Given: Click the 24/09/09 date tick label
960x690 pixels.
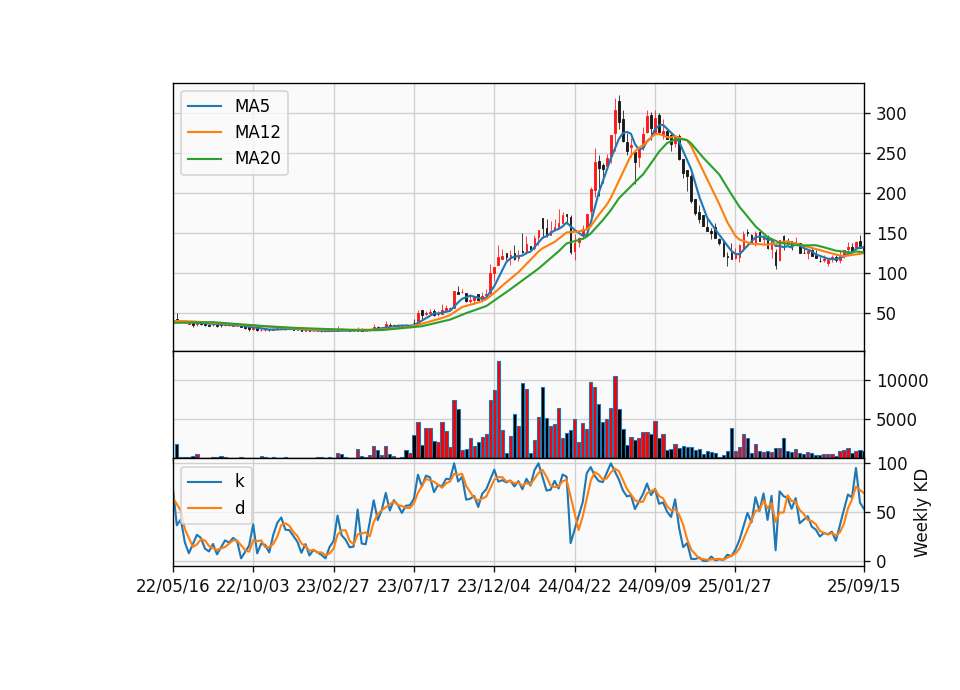Looking at the screenshot, I should coord(654,586).
